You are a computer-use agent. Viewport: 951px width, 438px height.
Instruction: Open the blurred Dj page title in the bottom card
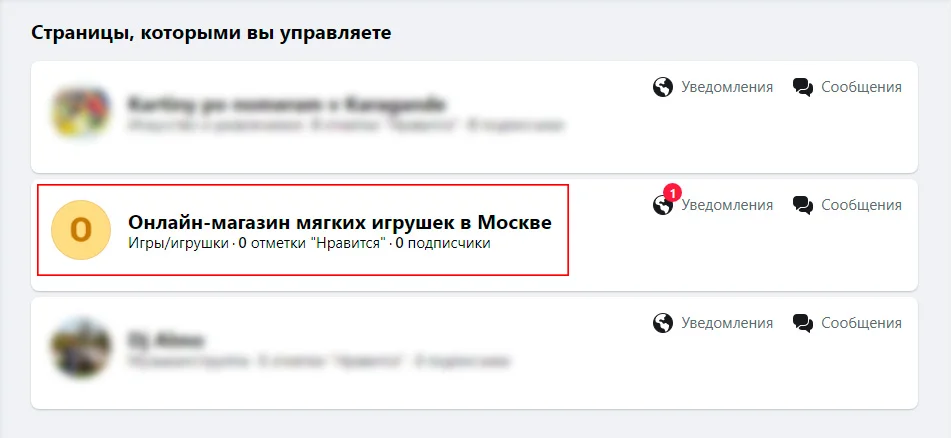tap(166, 340)
